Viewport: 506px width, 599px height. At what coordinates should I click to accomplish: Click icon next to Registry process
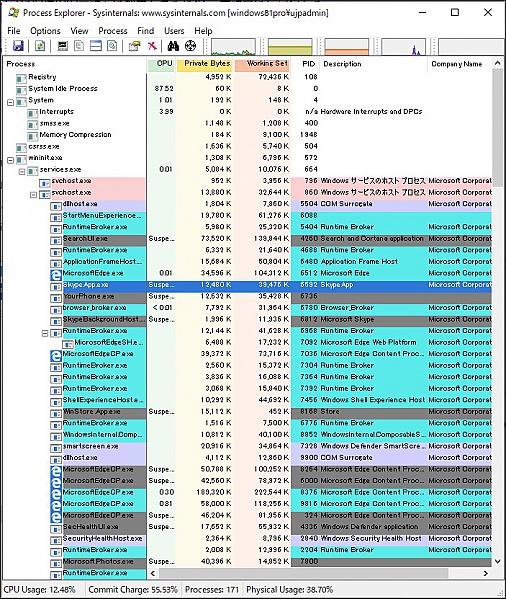click(x=21, y=78)
